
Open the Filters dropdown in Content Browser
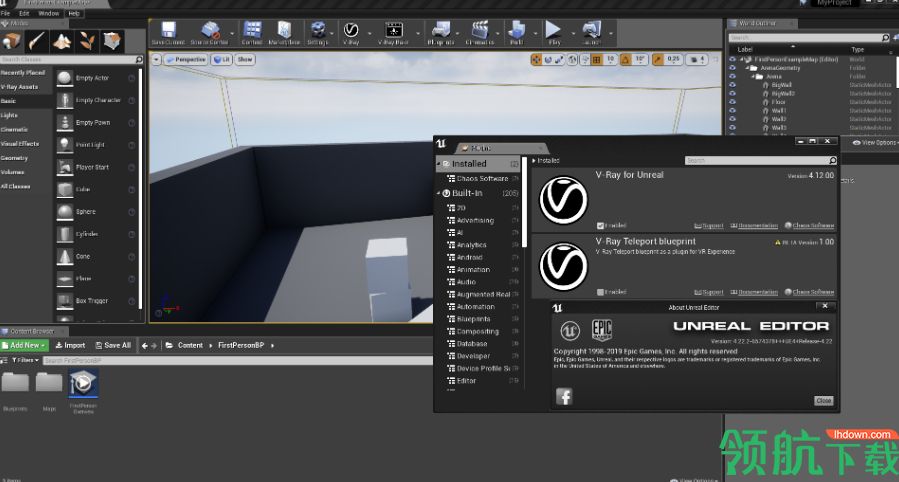click(x=25, y=360)
